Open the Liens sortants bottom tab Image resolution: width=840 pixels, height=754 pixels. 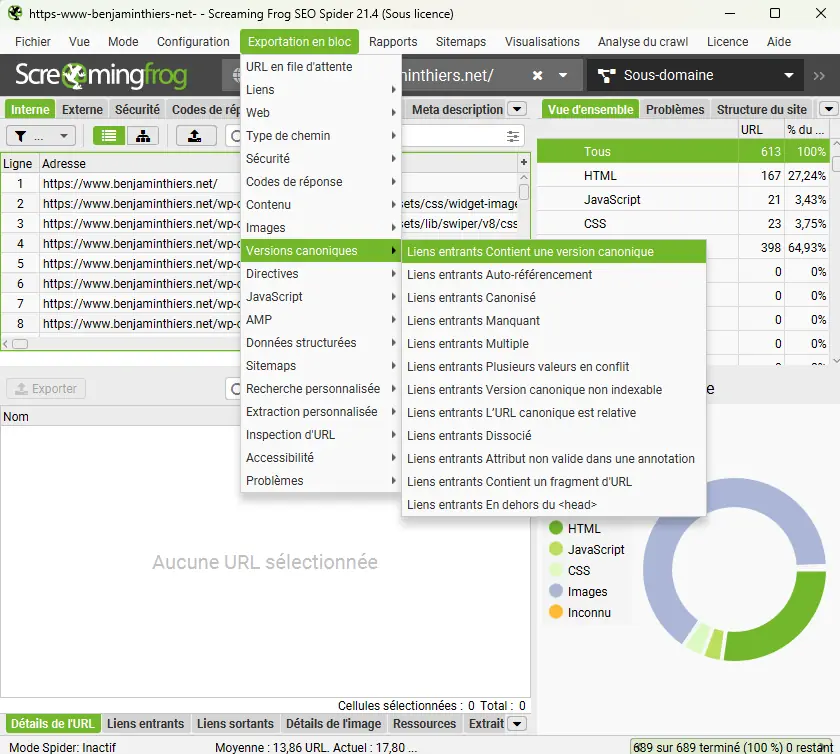point(235,724)
